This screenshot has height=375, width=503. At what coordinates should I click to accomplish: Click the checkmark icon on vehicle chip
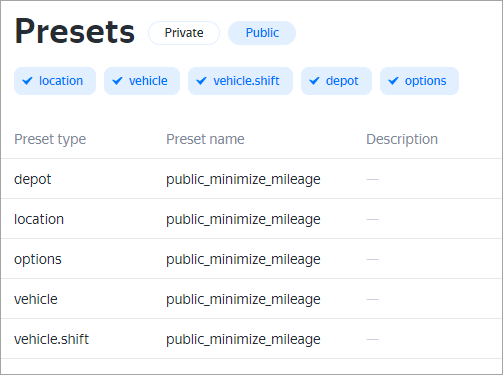click(117, 81)
